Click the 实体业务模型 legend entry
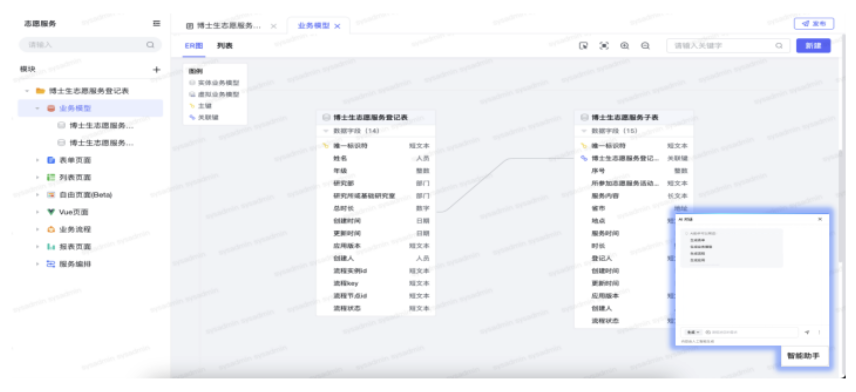This screenshot has width=856, height=392. tap(214, 83)
